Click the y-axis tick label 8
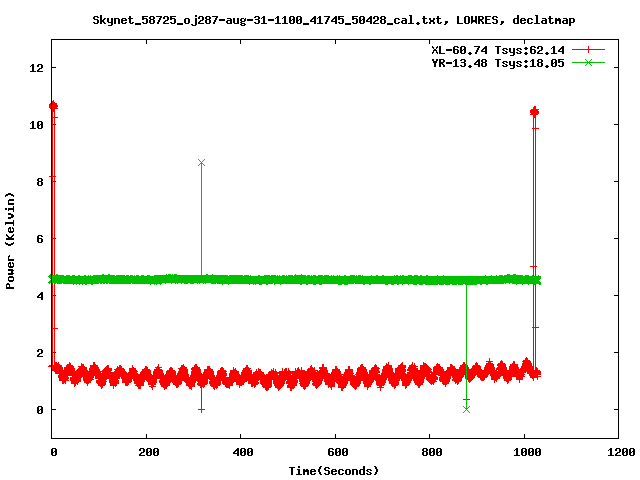This screenshot has width=640, height=480. 40,182
